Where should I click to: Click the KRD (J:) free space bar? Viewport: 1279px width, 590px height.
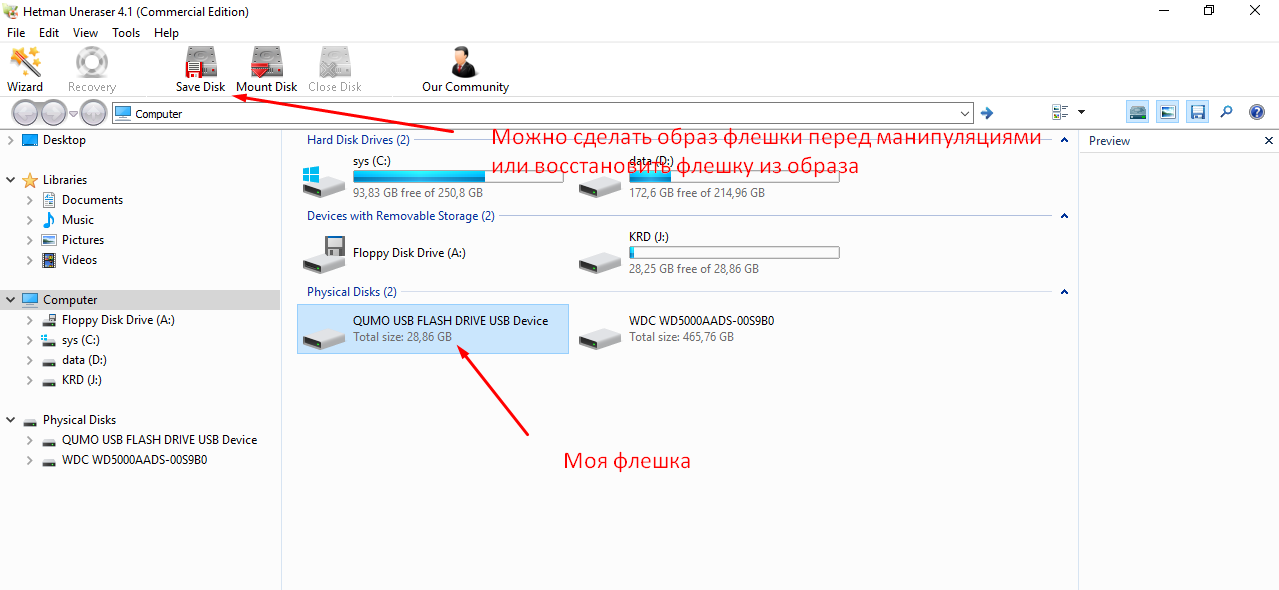734,253
